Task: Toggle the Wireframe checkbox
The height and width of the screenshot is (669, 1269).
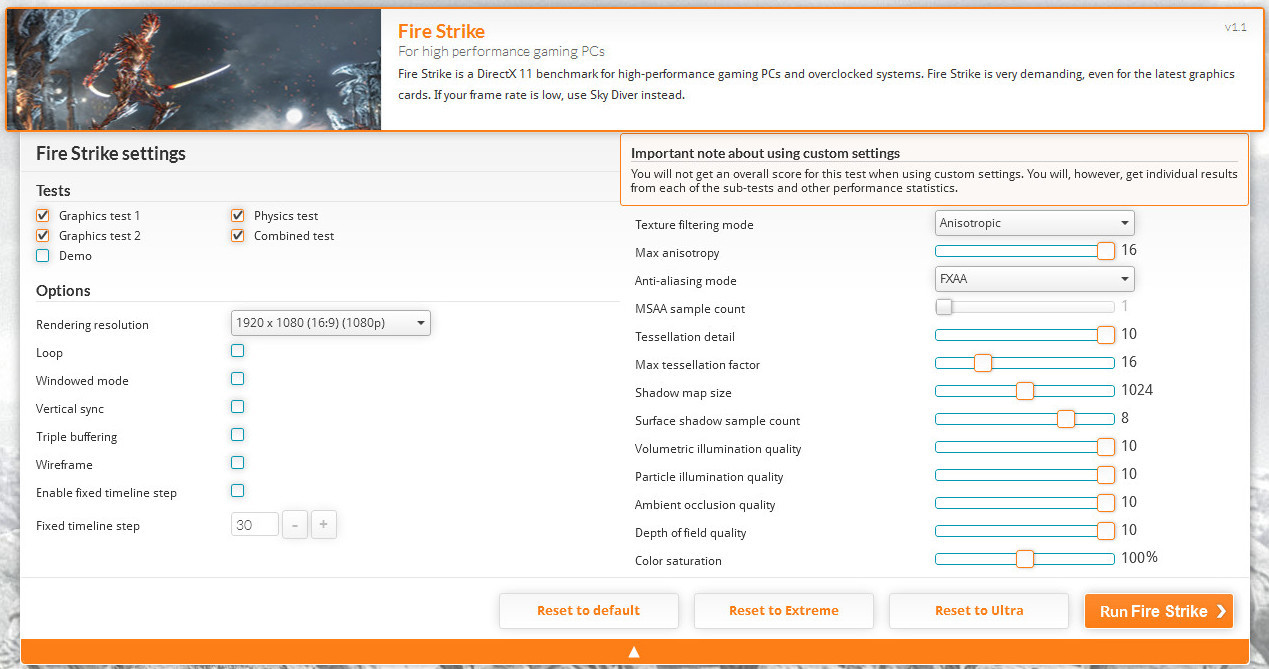Action: pos(238,463)
